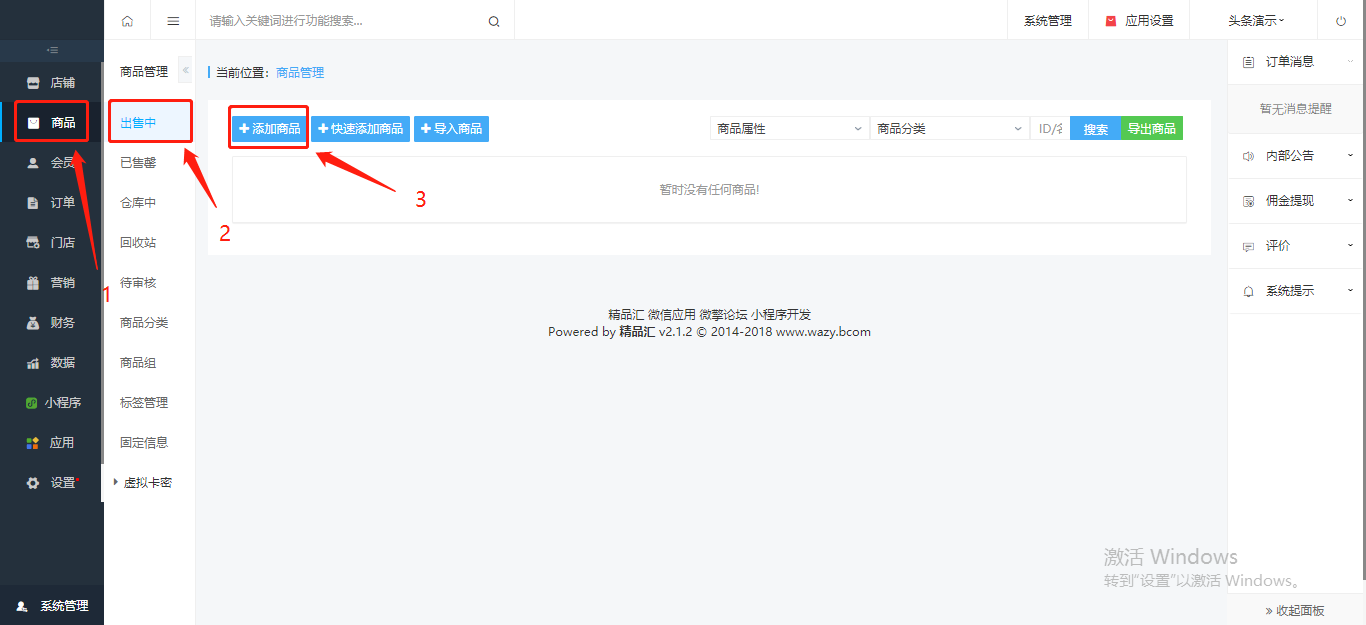Open 营销 in the left sidebar
The width and height of the screenshot is (1366, 625).
(52, 283)
